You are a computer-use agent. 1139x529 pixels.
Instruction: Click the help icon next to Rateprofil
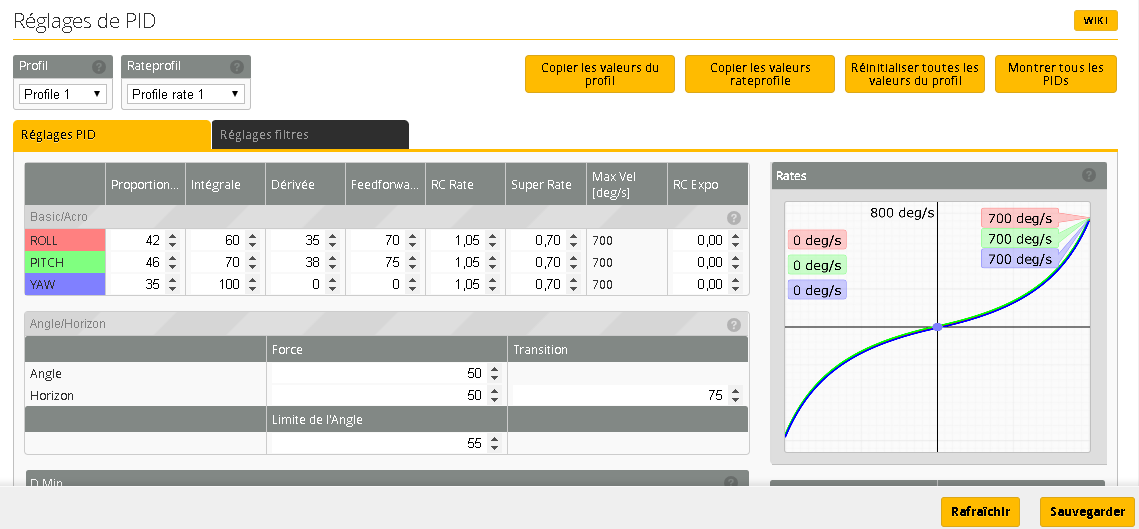[x=237, y=67]
